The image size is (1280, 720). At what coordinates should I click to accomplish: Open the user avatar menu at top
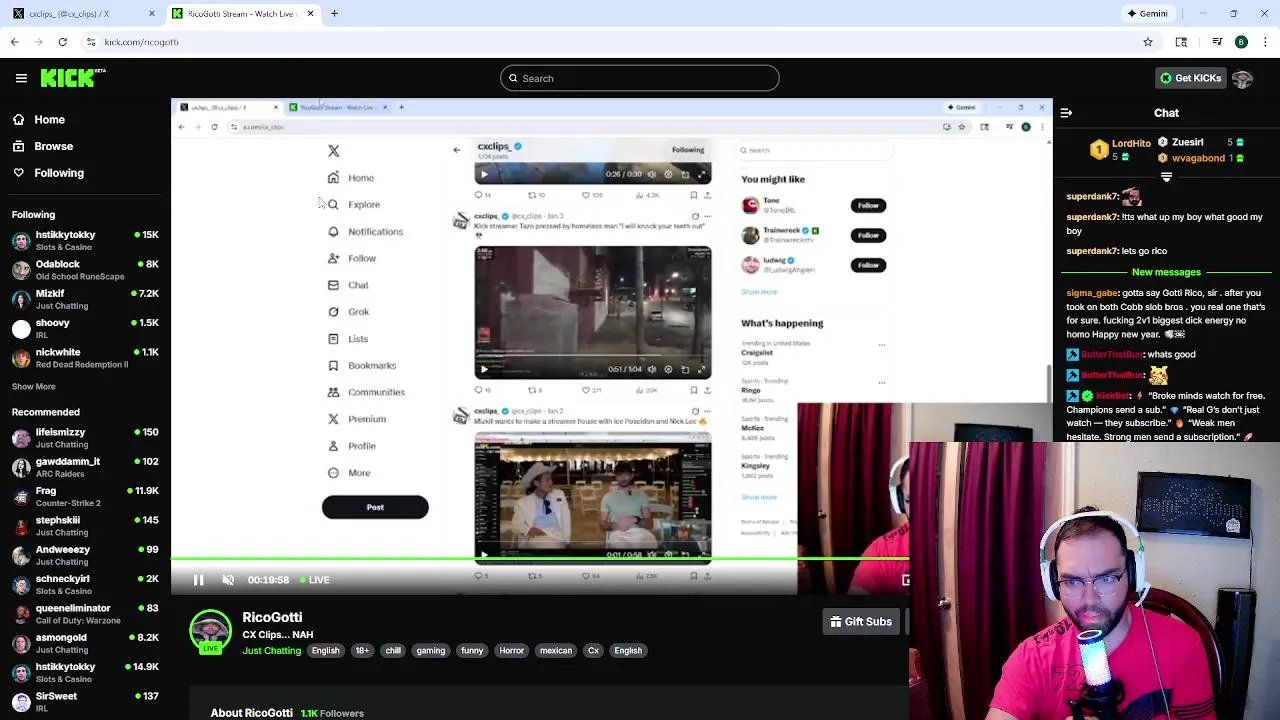(x=1242, y=78)
